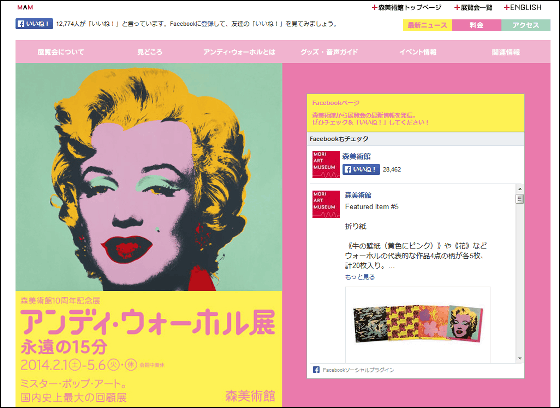560x408 pixels.
Task: Click Mori Art Museum red logo in widget header
Action: coord(326,164)
